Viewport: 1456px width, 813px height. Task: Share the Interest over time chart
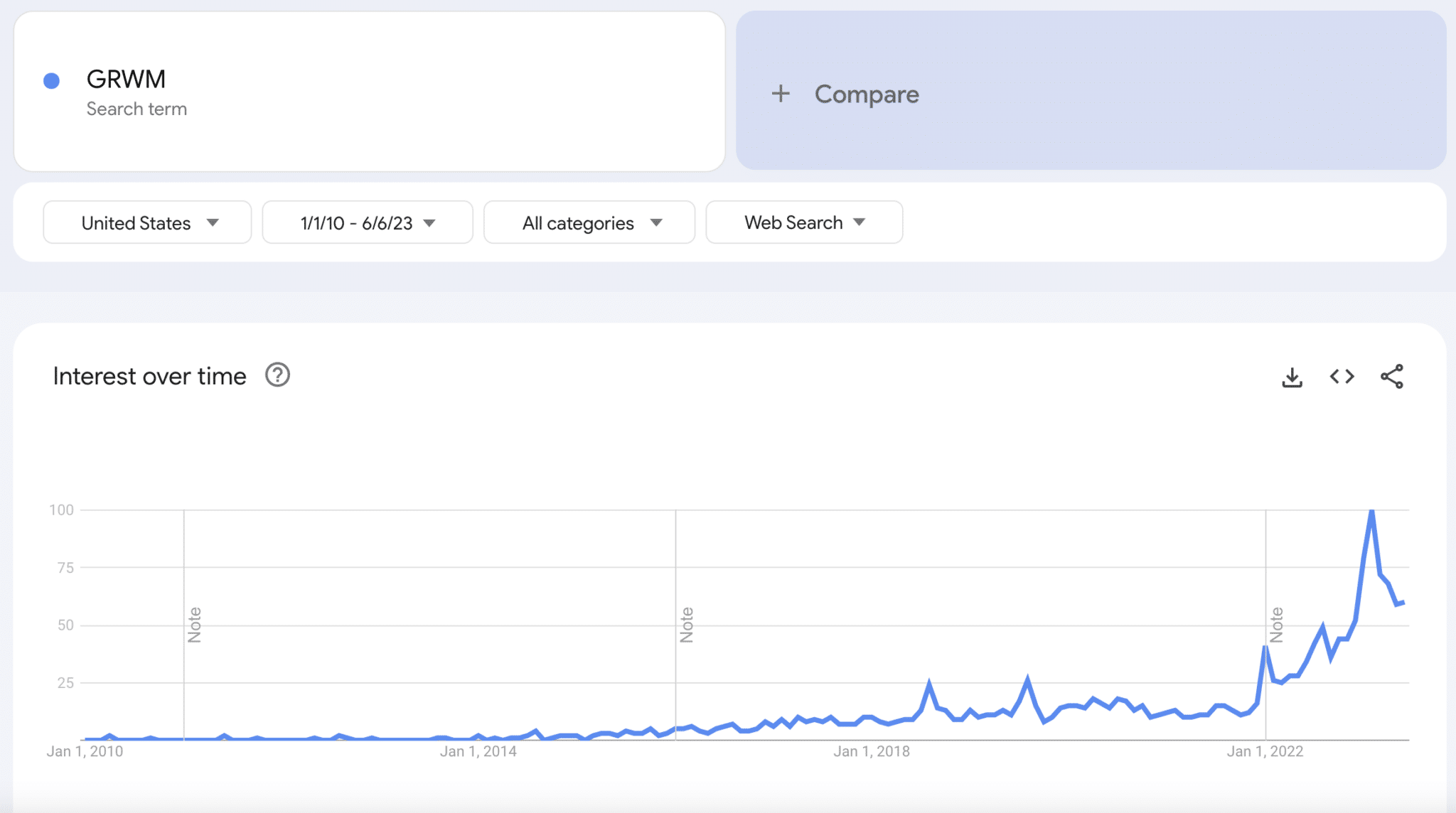(1391, 377)
